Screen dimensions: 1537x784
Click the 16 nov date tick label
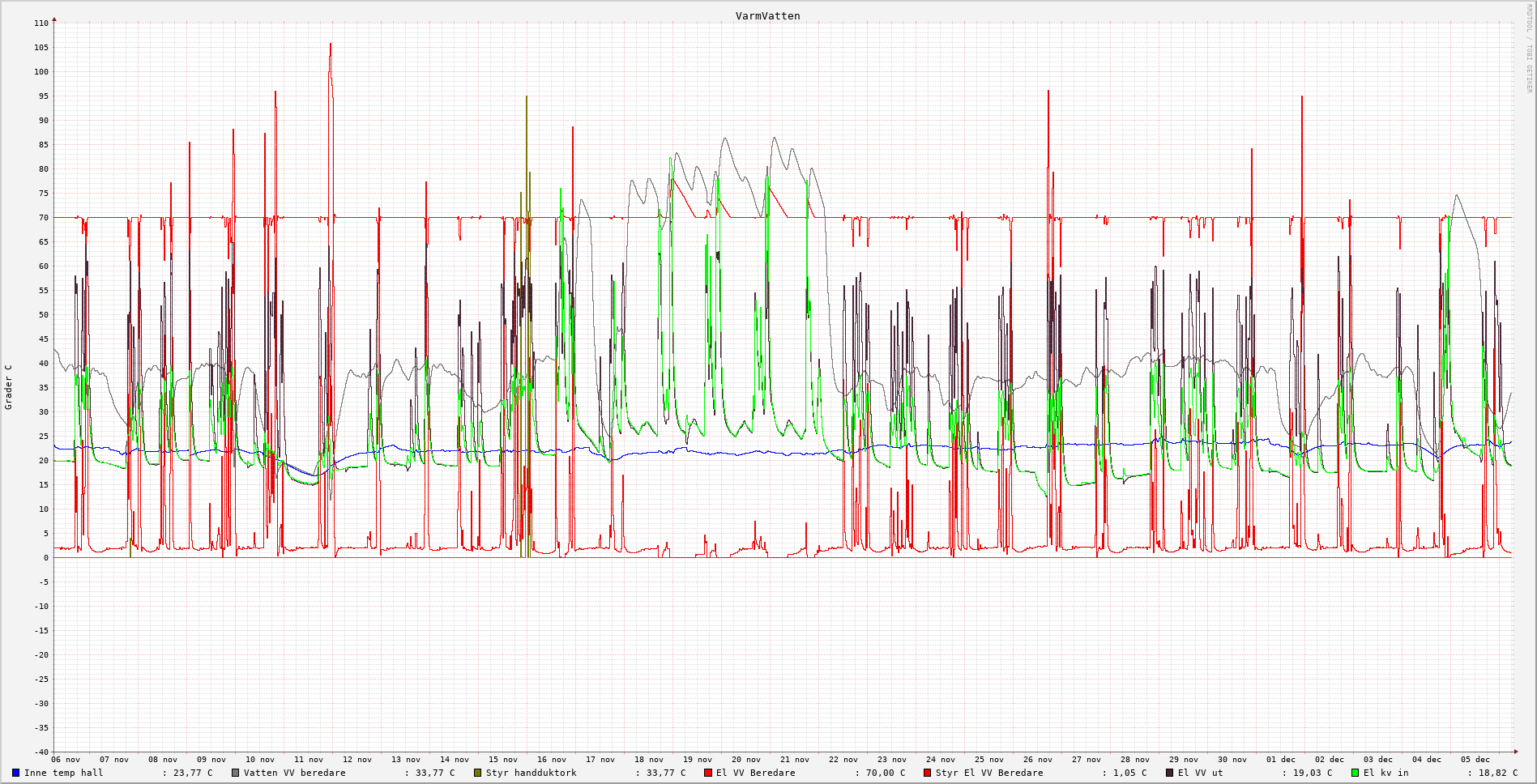tap(552, 760)
